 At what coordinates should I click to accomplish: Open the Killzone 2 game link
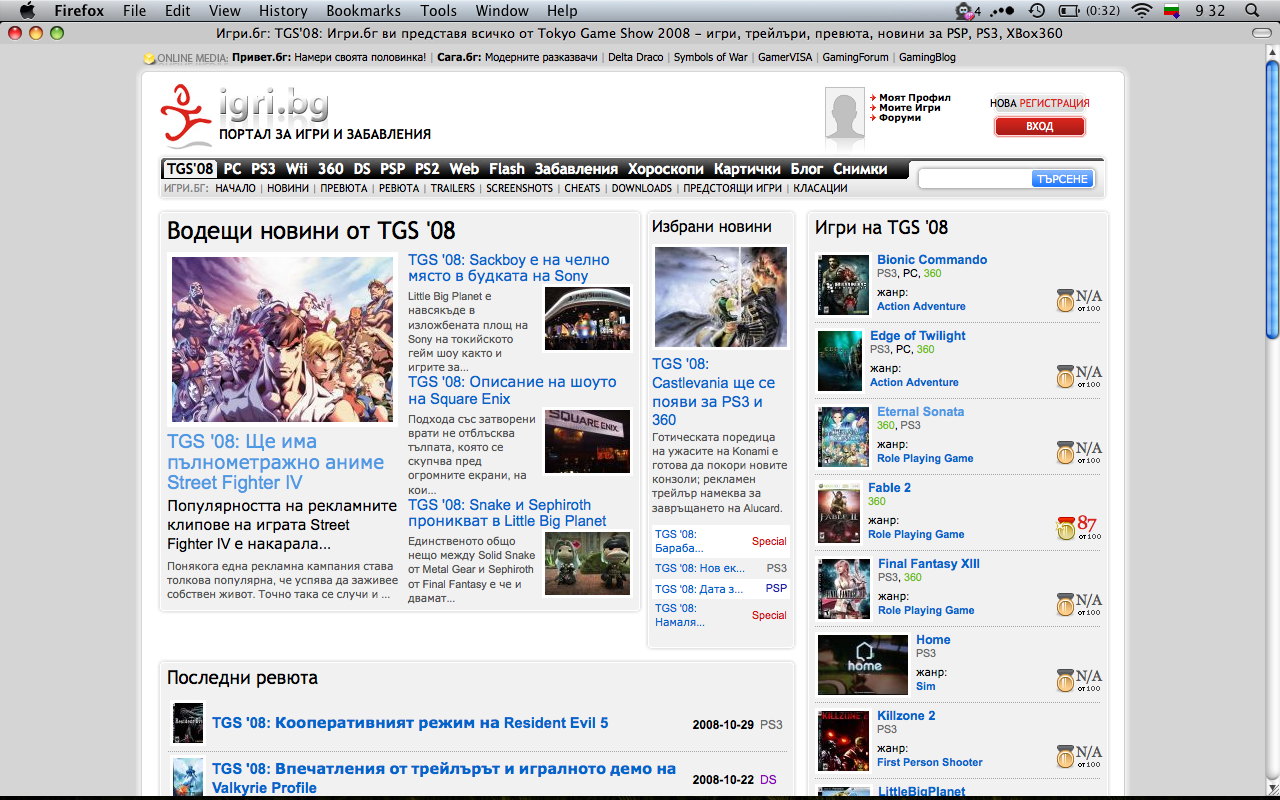[906, 716]
